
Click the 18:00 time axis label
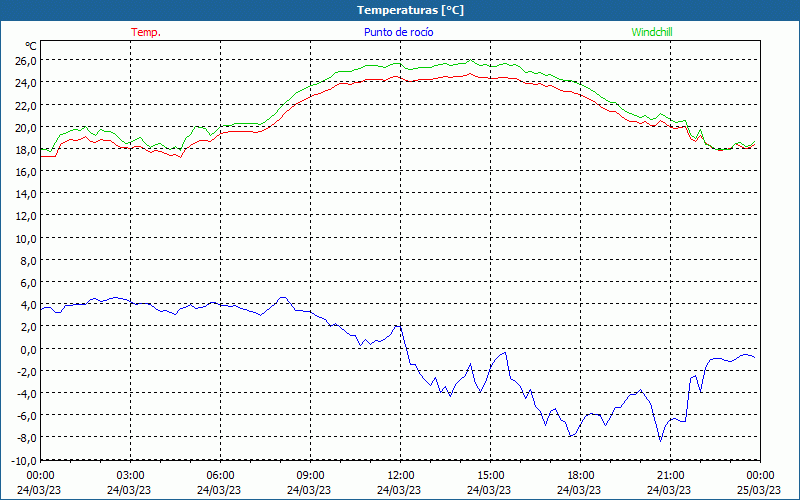pyautogui.click(x=581, y=476)
